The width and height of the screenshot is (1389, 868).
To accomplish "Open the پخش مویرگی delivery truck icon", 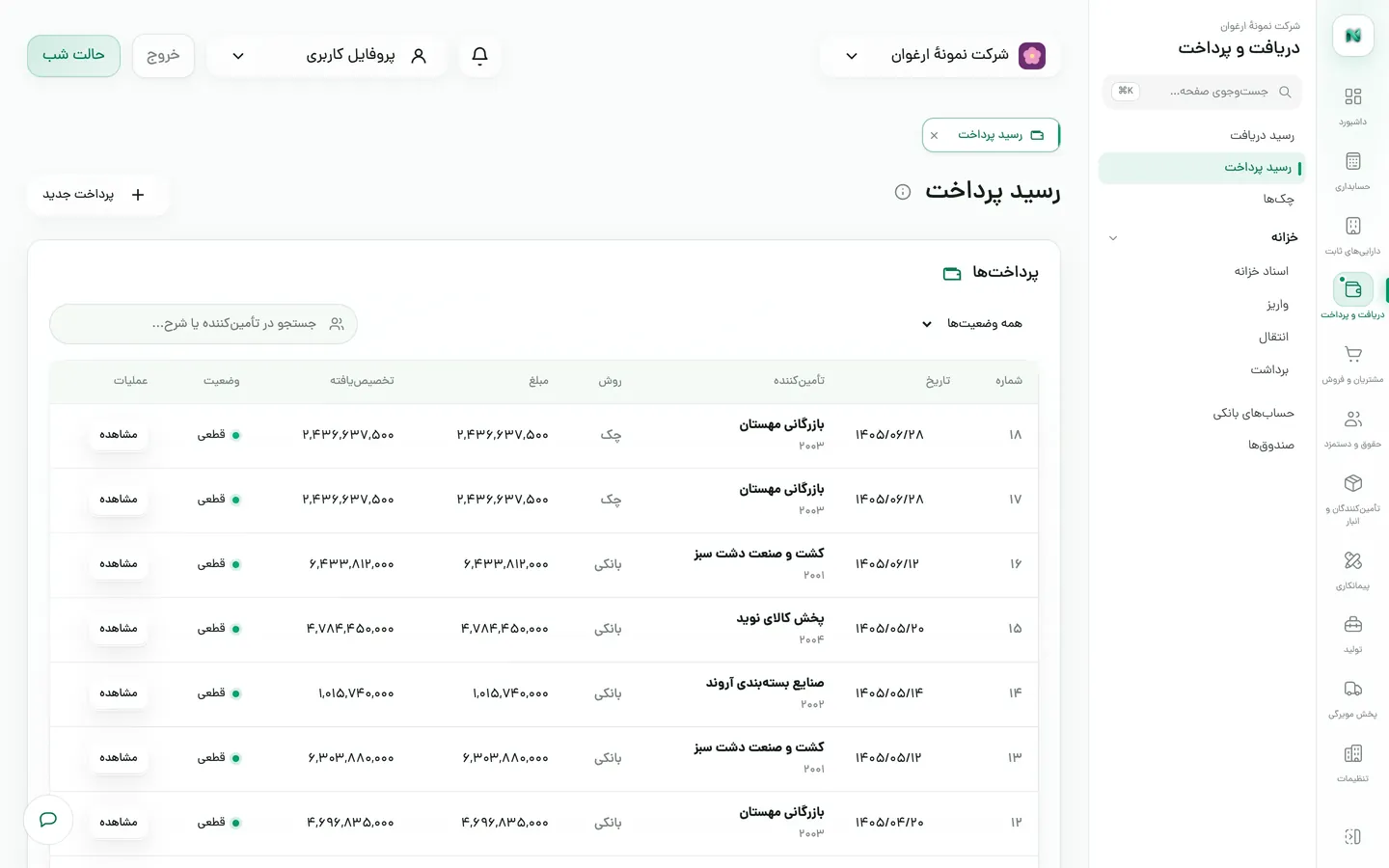I will [x=1352, y=689].
